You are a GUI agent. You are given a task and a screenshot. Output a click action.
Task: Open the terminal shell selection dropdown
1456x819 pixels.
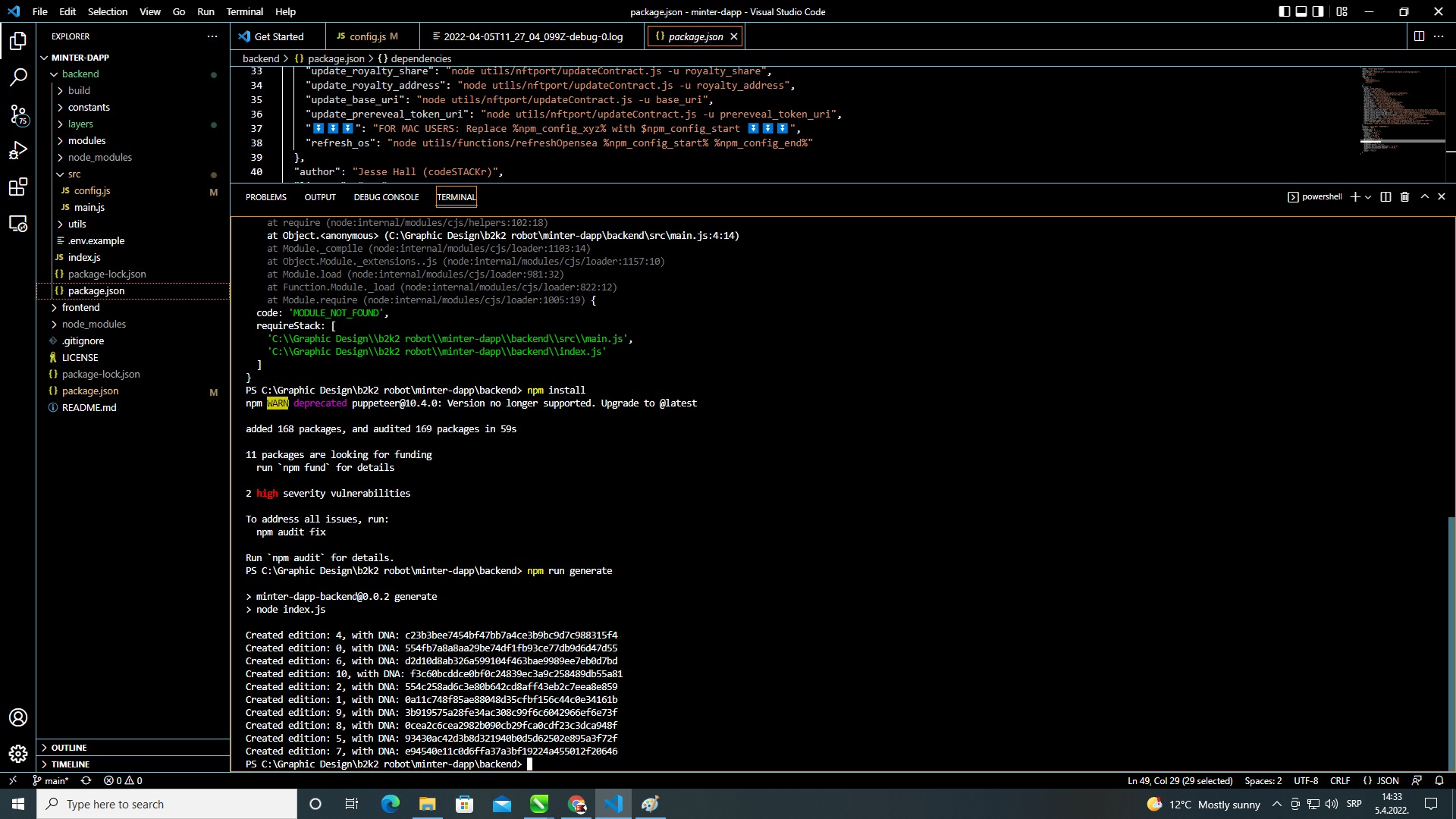[x=1369, y=196]
